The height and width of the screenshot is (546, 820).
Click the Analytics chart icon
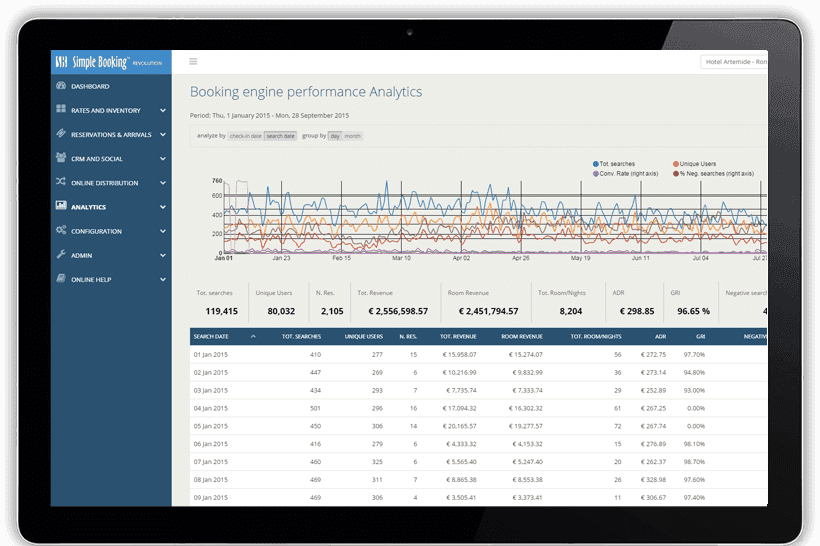[x=61, y=206]
